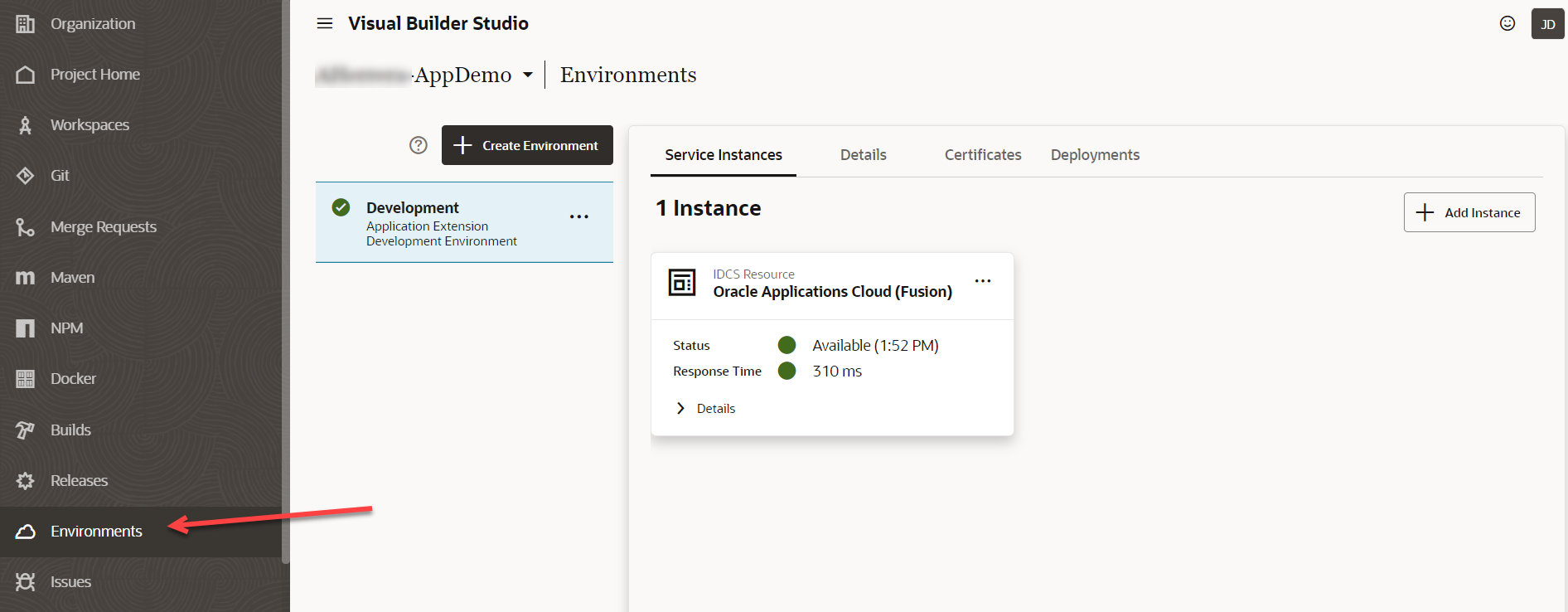Screen dimensions: 1568x612
Task: Click the sidebar vertical scrollbar
Action: (286, 282)
